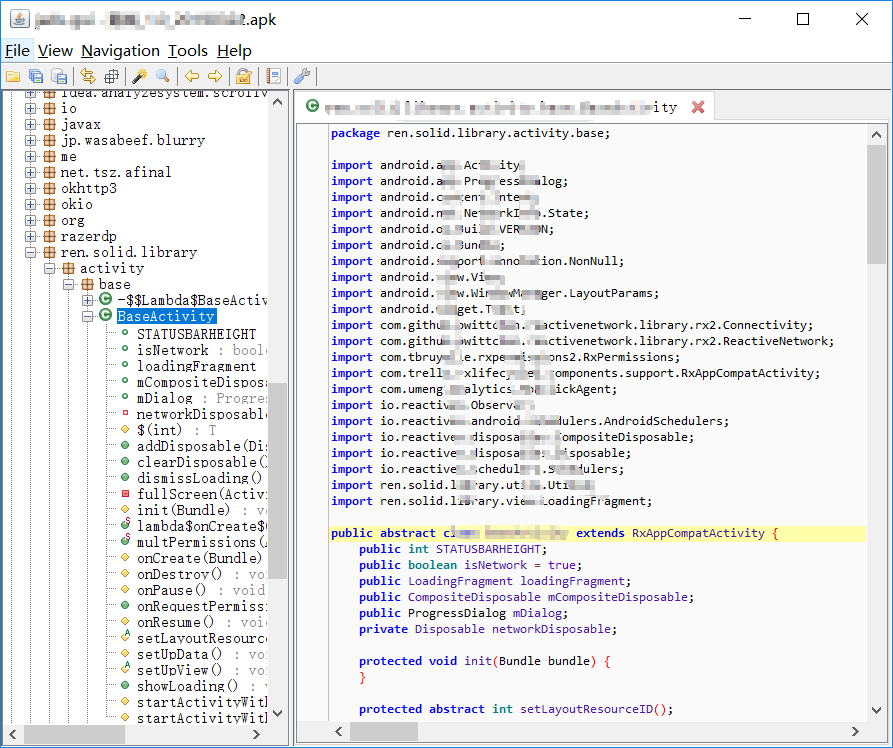
Task: Collapse the ren.solid.library package
Action: (x=30, y=252)
